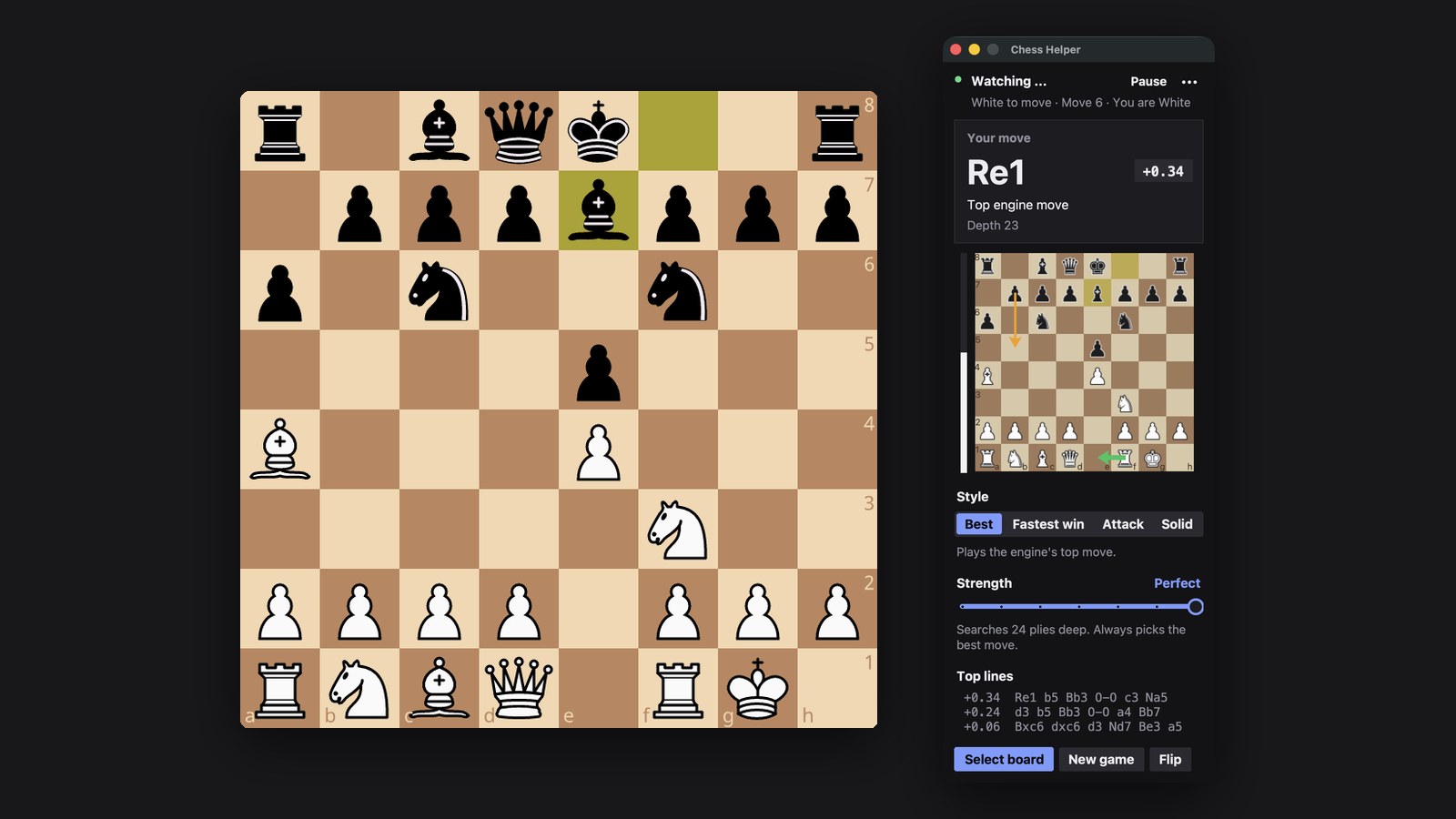Choose the Best play style
Screen dimensions: 1456x819
click(x=978, y=524)
